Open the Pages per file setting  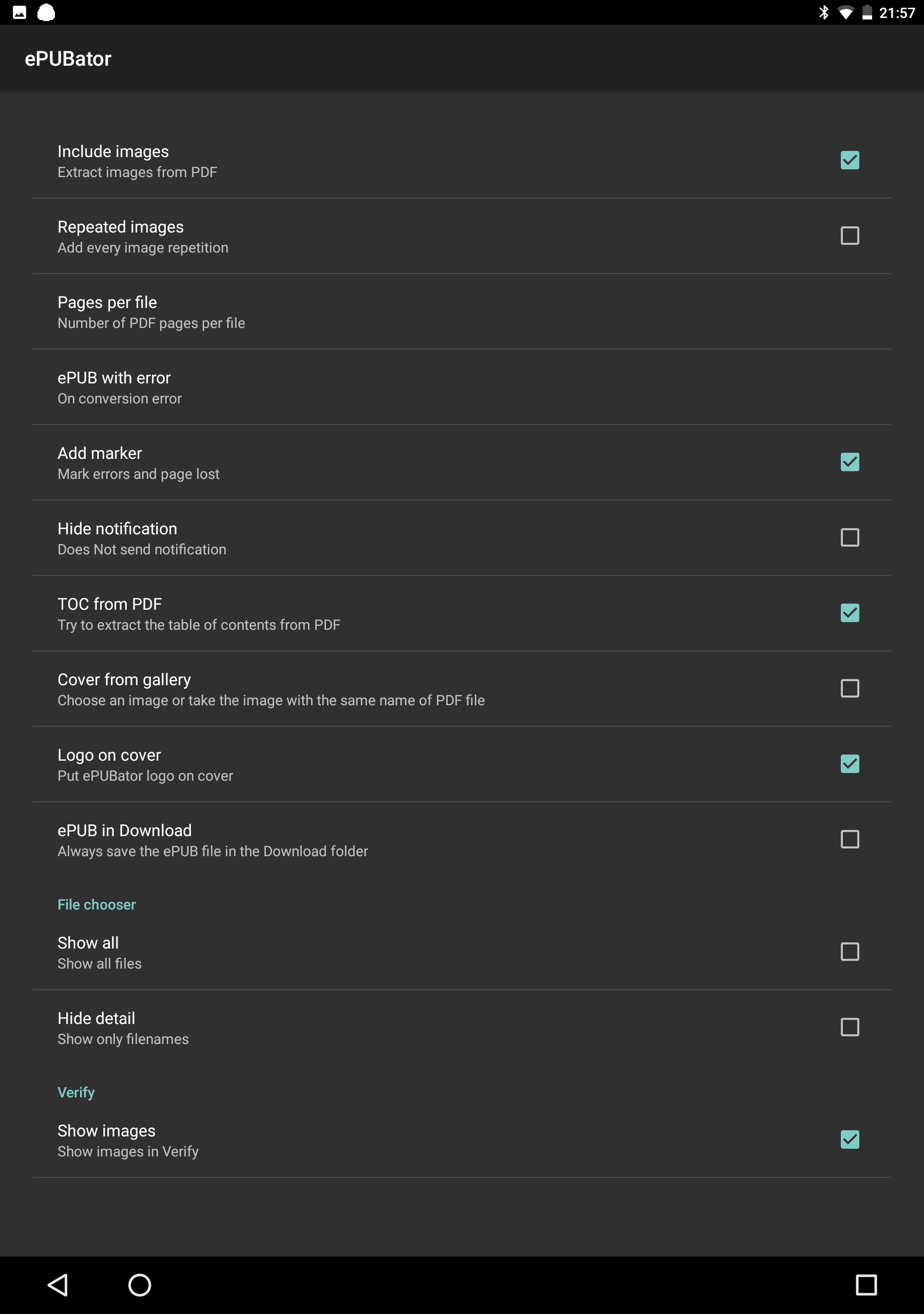pos(461,312)
